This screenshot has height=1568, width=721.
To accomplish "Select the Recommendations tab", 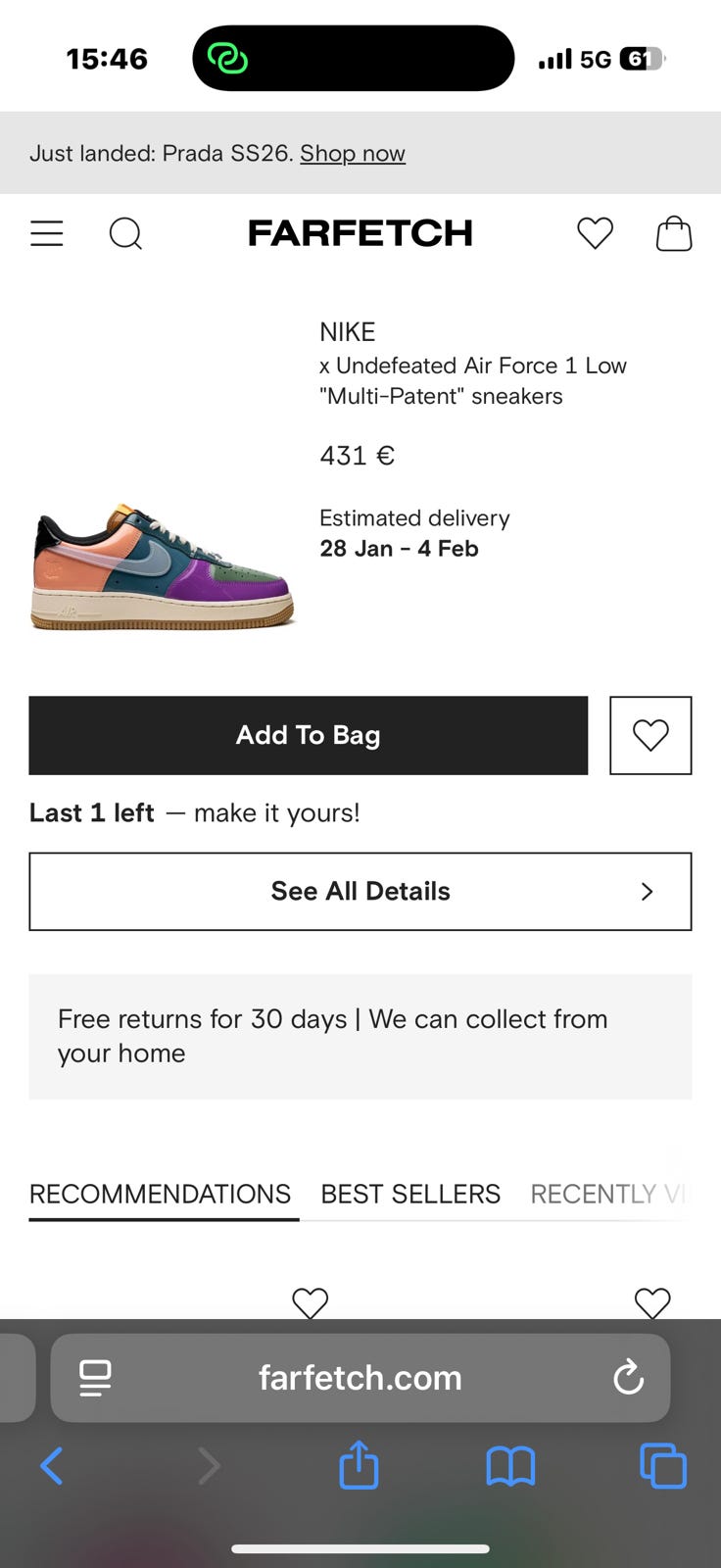I will point(160,1194).
